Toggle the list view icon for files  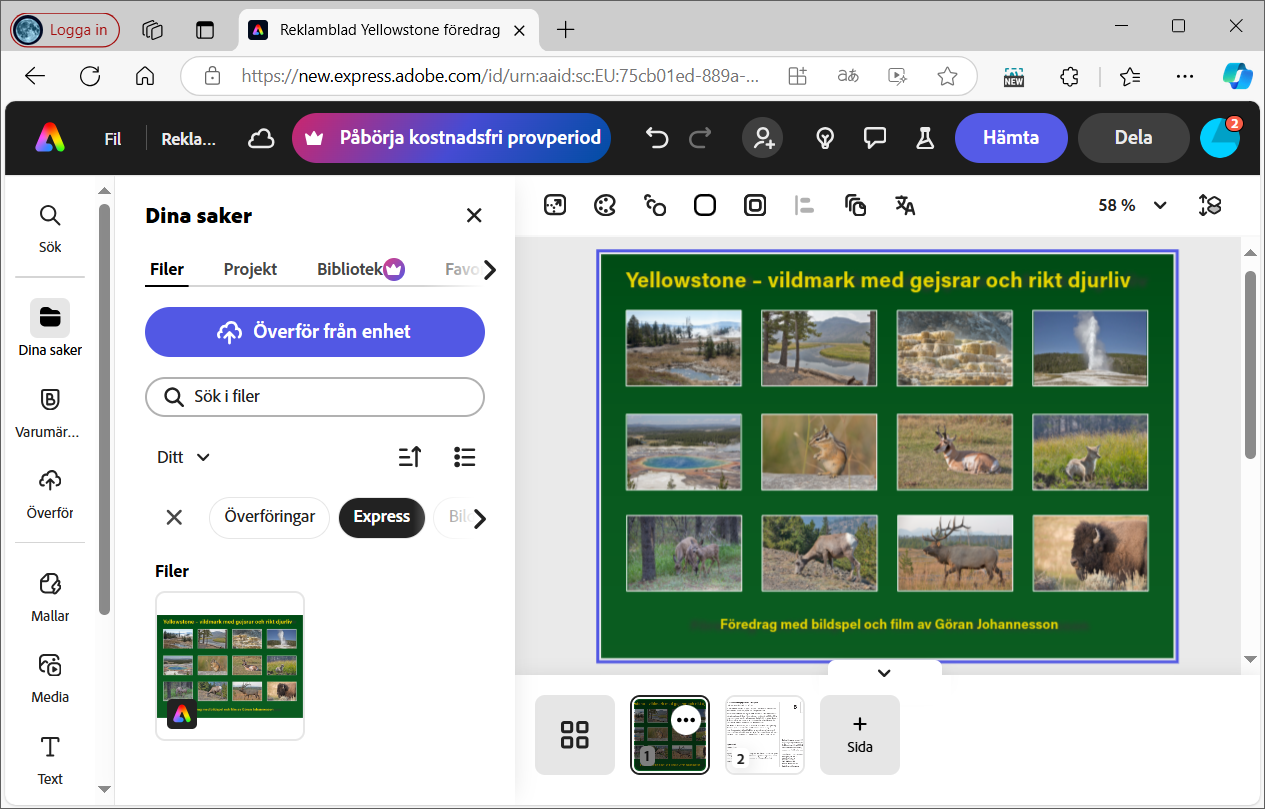coord(464,457)
